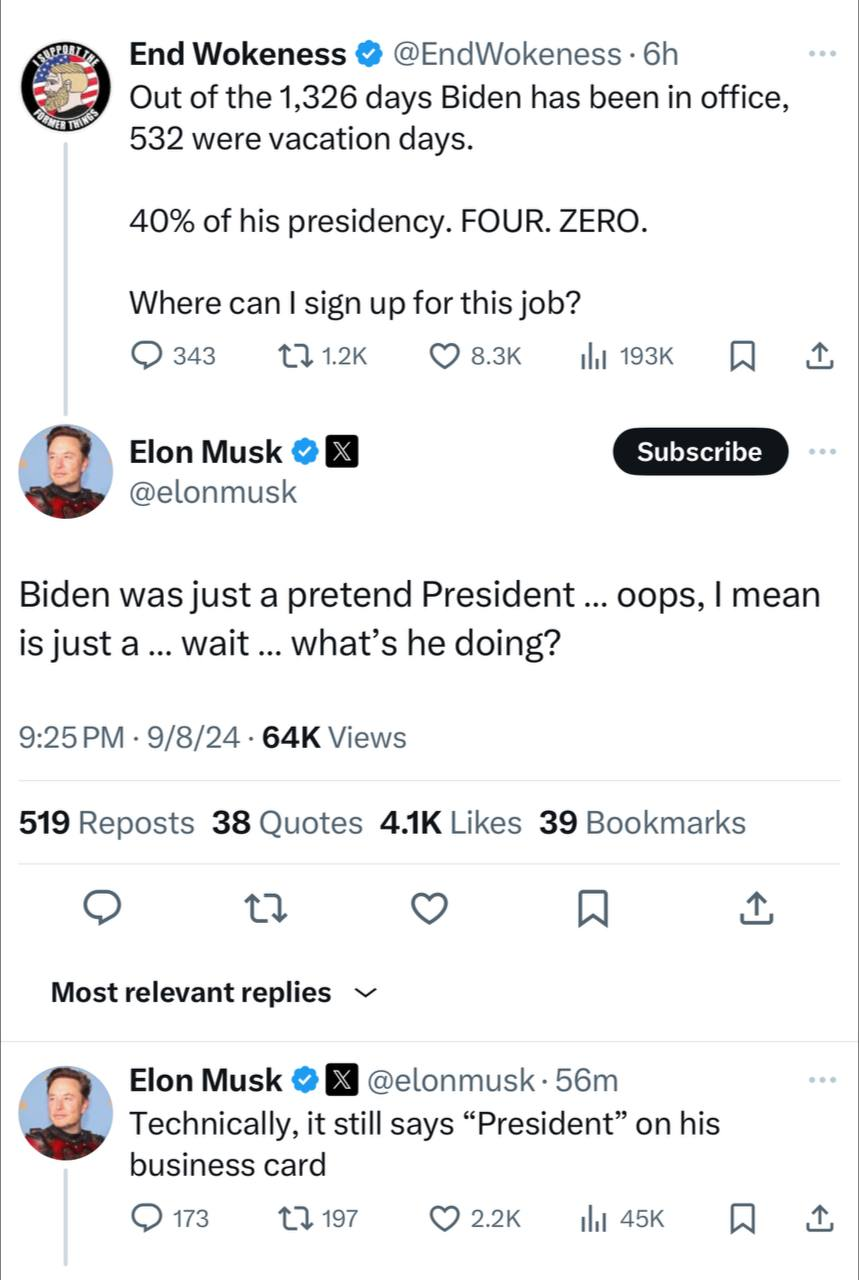The image size is (859, 1280).
Task: Repost Elon Musk's pretend President tweet
Action: [x=266, y=908]
